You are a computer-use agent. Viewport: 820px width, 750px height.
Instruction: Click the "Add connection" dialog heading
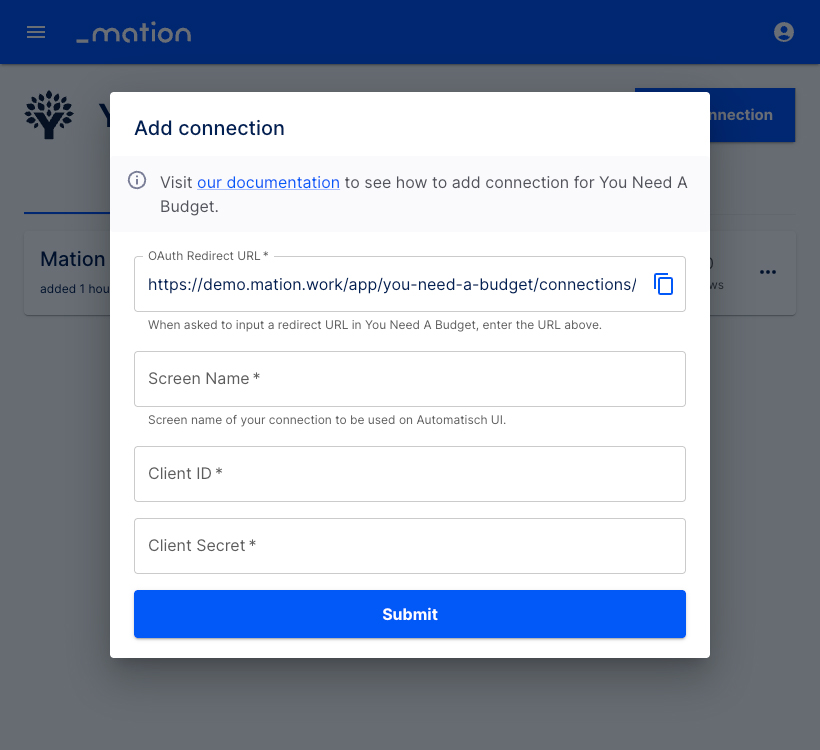[209, 128]
